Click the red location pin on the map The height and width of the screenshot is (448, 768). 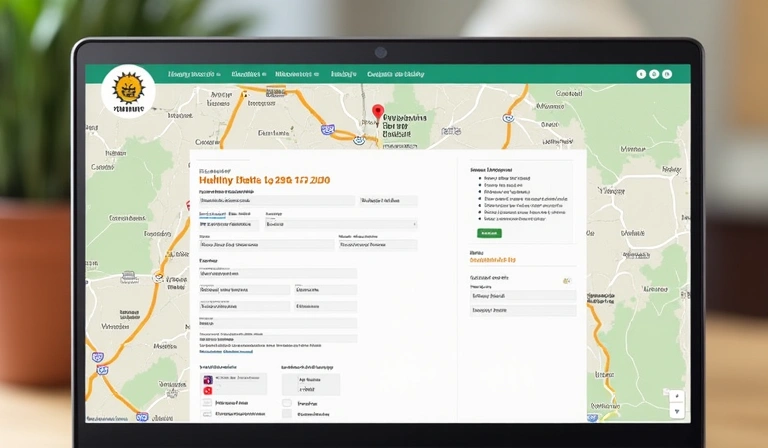click(377, 113)
